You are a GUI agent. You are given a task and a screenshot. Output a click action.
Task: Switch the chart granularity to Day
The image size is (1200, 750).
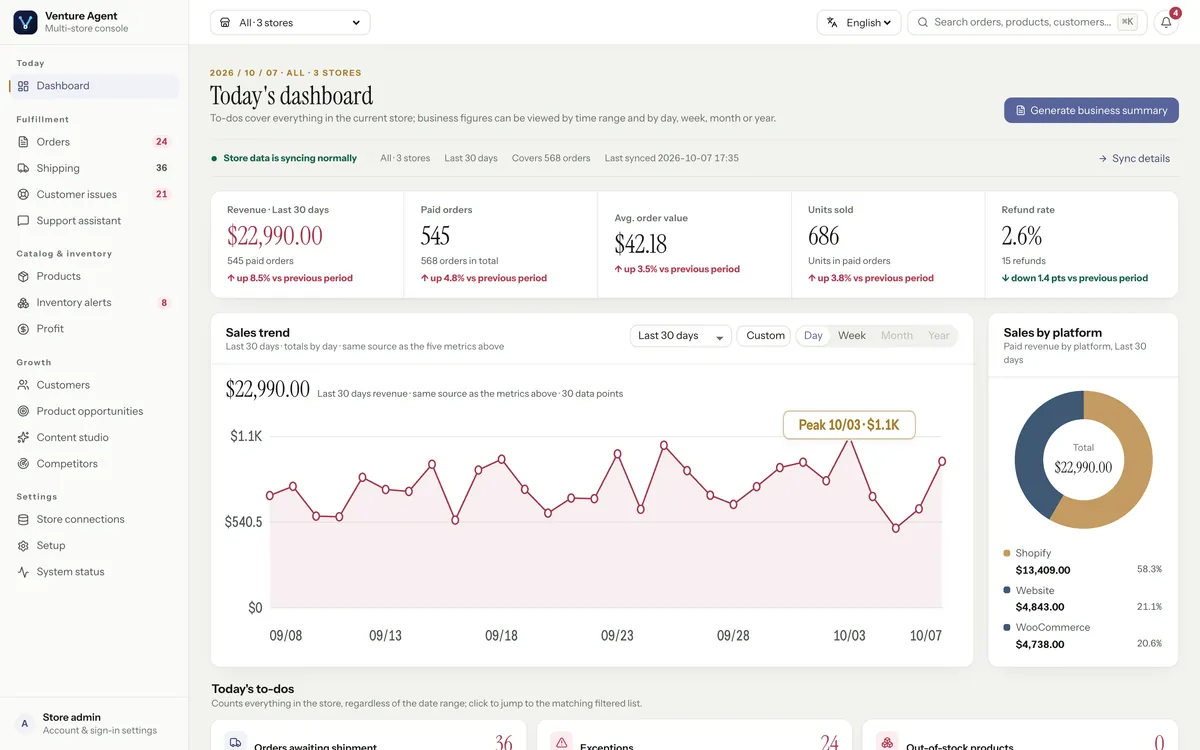coord(813,336)
